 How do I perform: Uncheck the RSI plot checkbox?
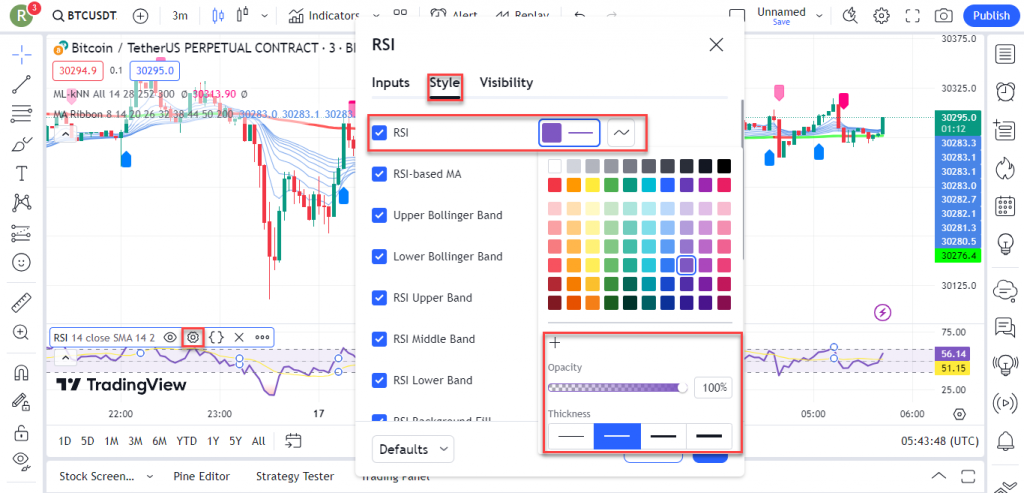pos(379,133)
